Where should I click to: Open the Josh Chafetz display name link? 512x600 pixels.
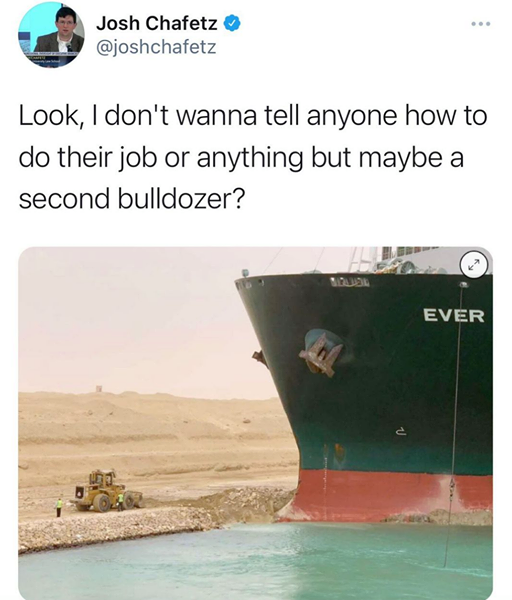tap(157, 23)
